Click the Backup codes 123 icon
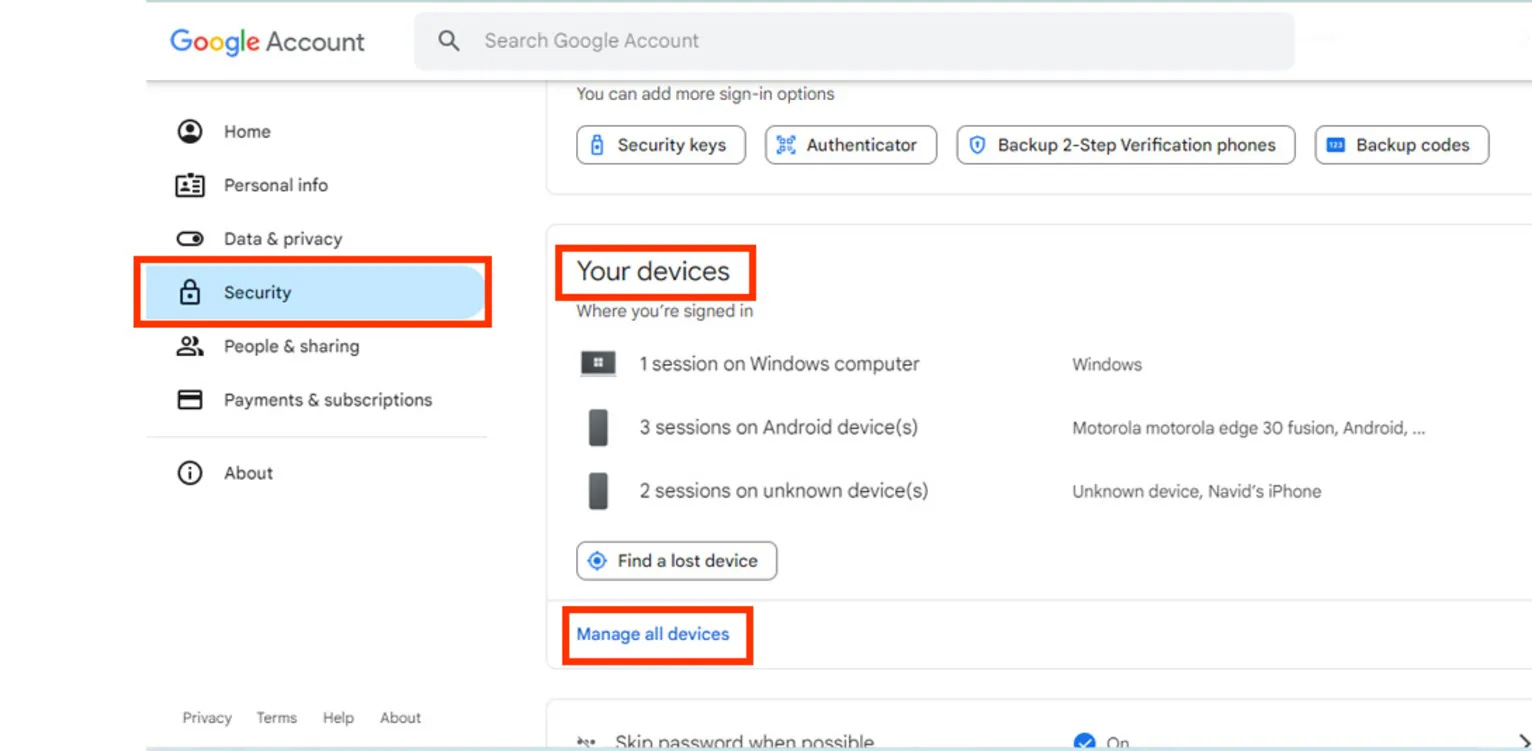 pyautogui.click(x=1335, y=145)
